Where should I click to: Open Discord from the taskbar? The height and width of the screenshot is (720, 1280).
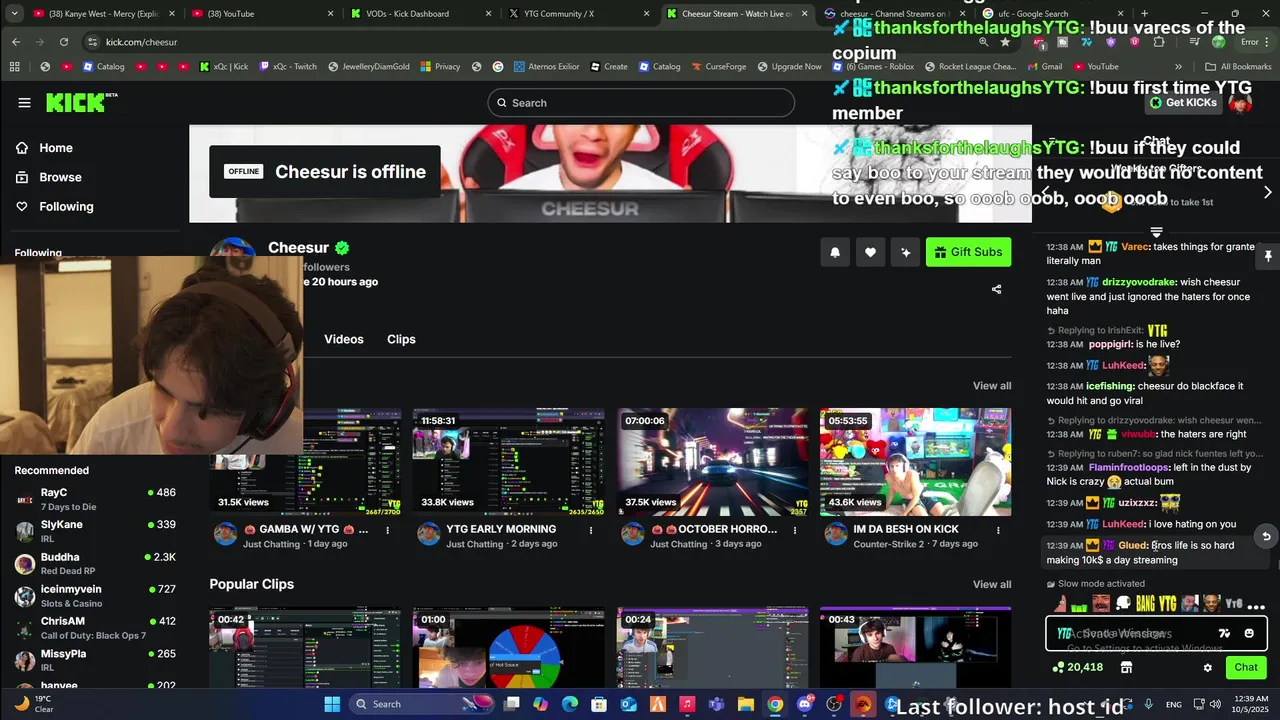(x=805, y=704)
